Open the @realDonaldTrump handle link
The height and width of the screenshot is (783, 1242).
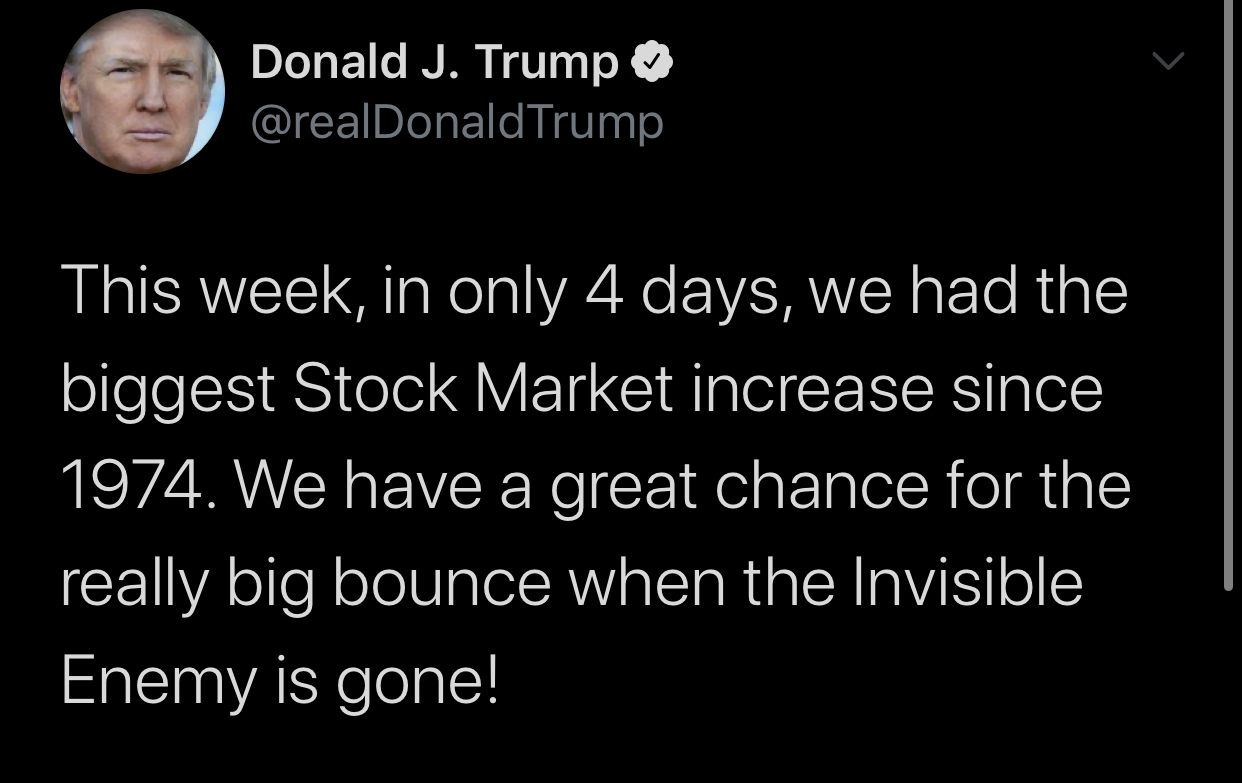point(457,122)
